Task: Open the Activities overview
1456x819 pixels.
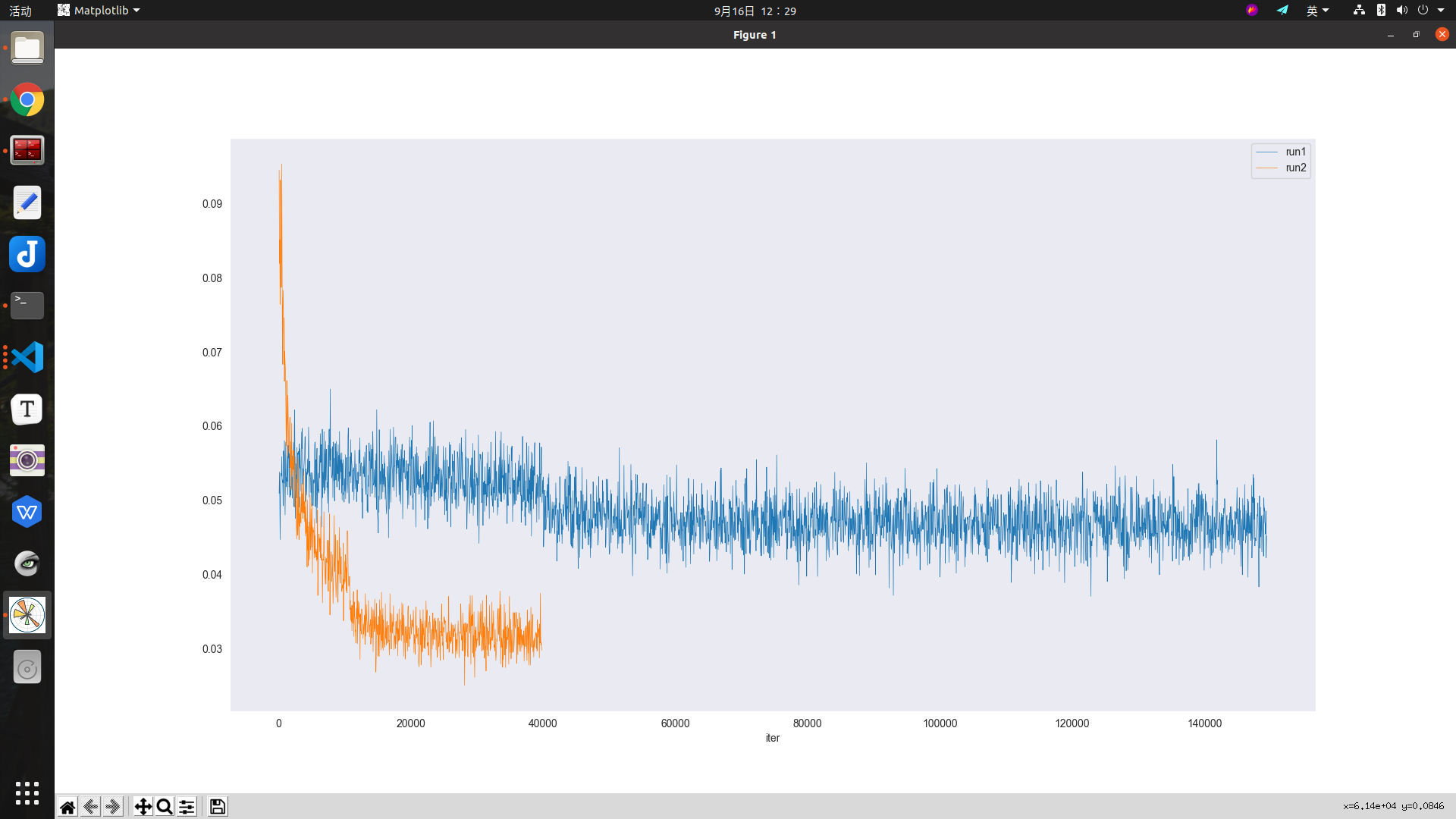Action: 20,10
